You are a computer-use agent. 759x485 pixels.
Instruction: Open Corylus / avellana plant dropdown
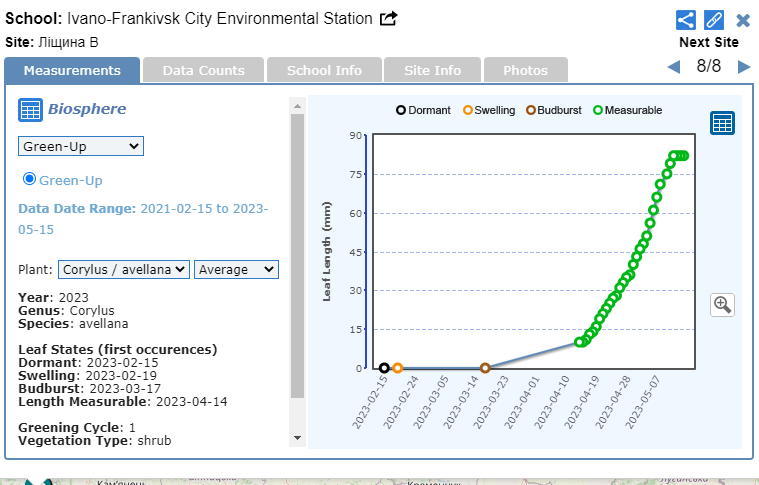[x=124, y=269]
